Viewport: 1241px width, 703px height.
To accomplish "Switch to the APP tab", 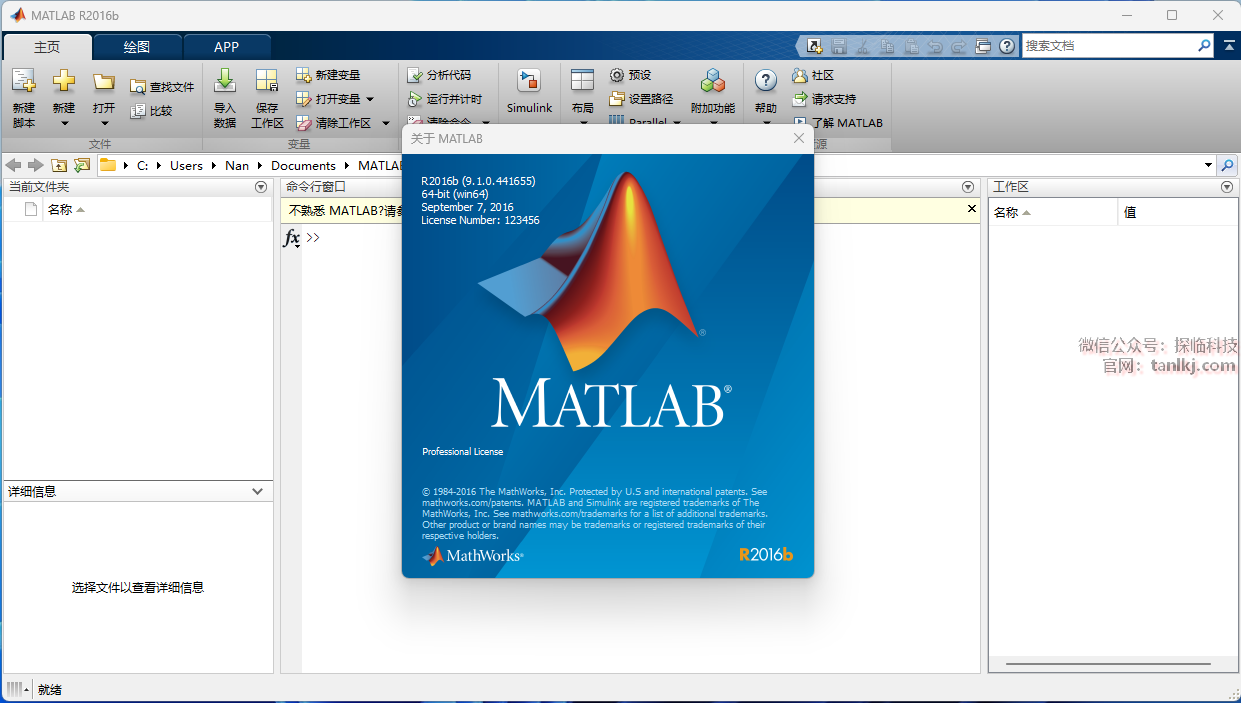I will coord(227,47).
